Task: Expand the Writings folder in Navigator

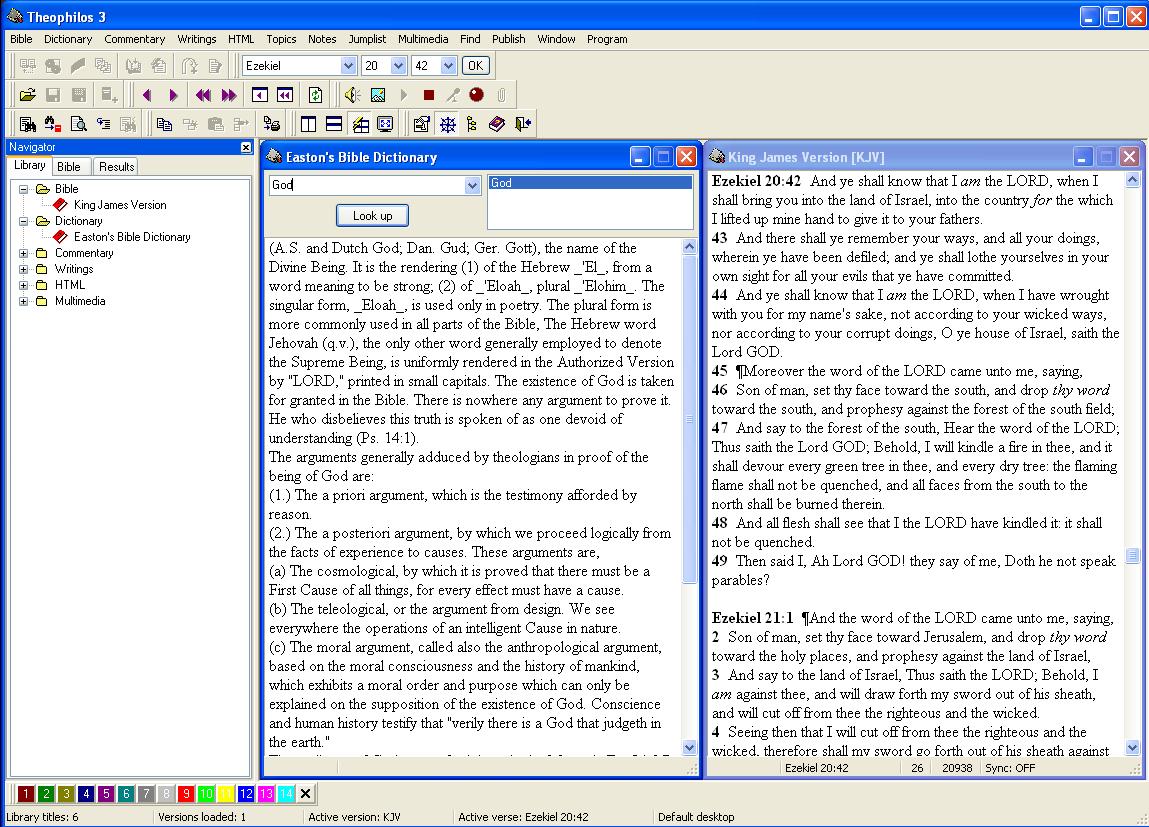Action: (23, 270)
